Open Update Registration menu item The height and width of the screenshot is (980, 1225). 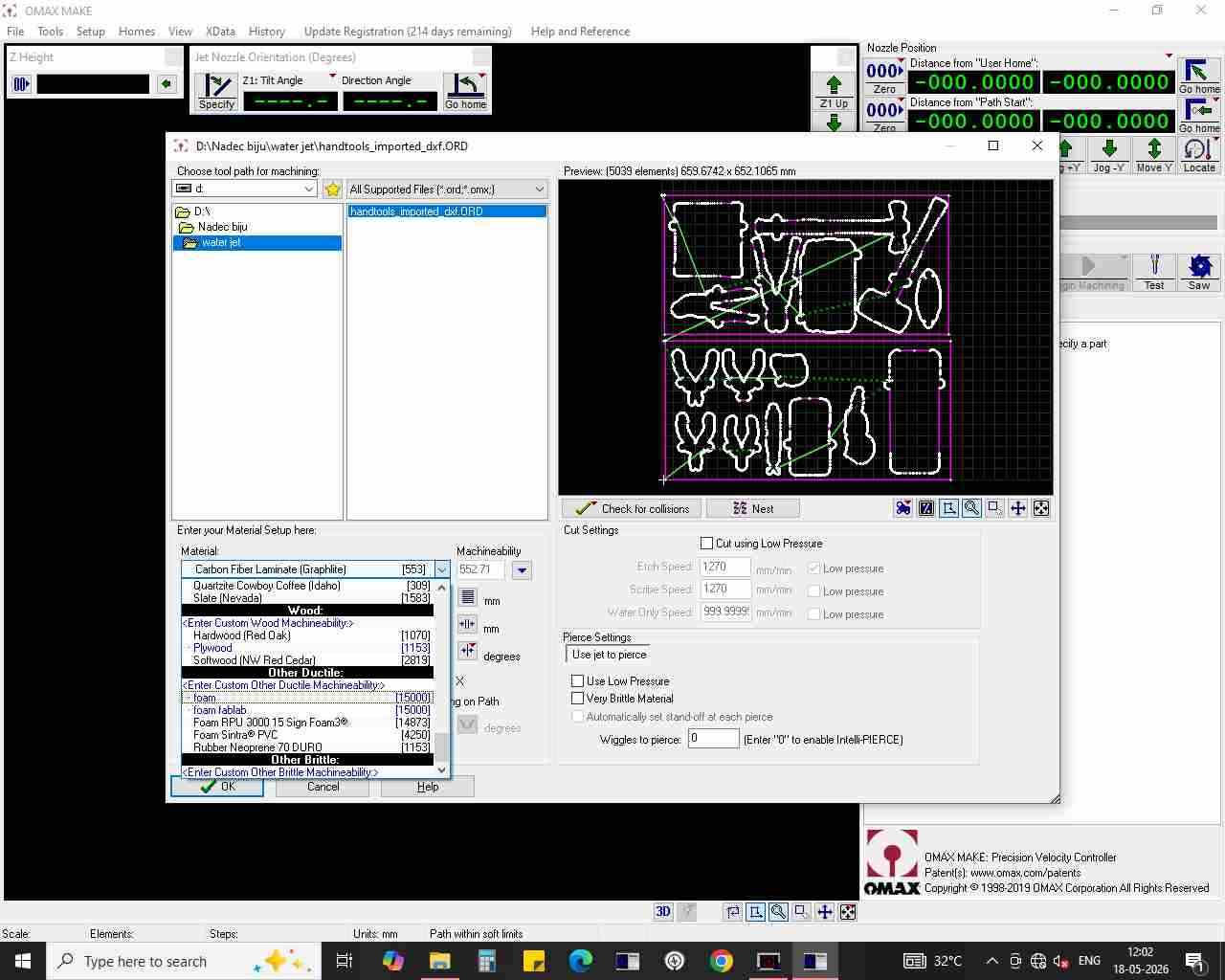point(408,32)
